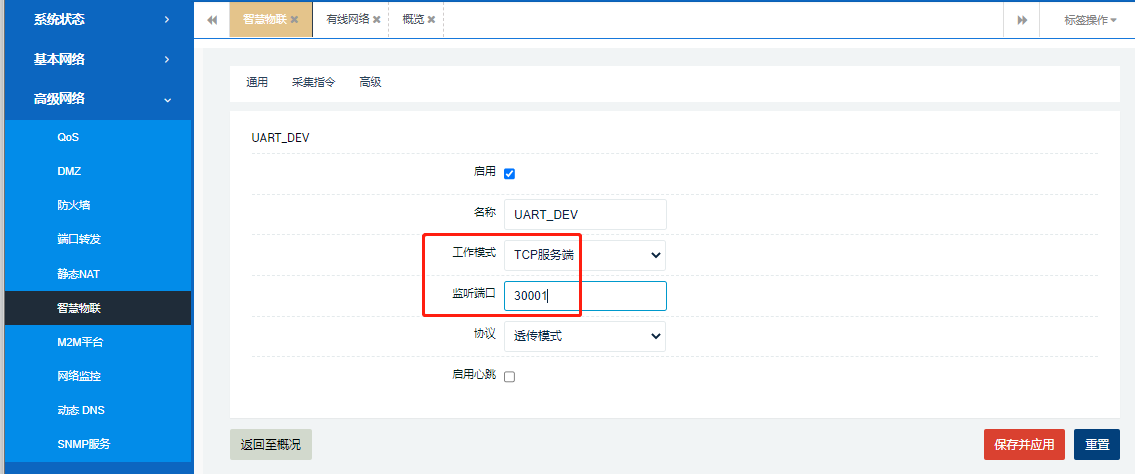
Task: Open the 协议 dropdown
Action: click(584, 336)
